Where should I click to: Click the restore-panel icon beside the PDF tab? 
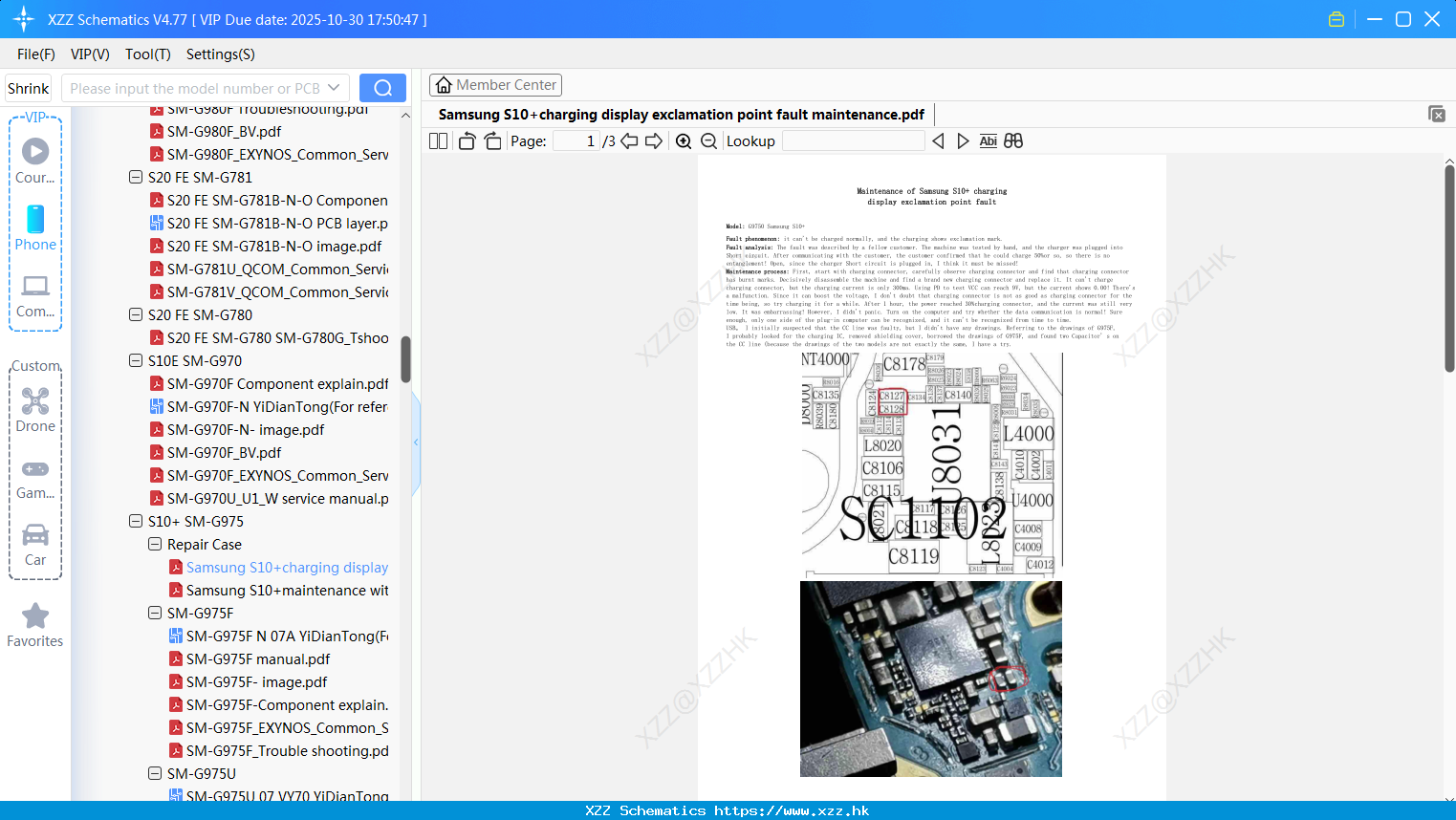(1437, 114)
